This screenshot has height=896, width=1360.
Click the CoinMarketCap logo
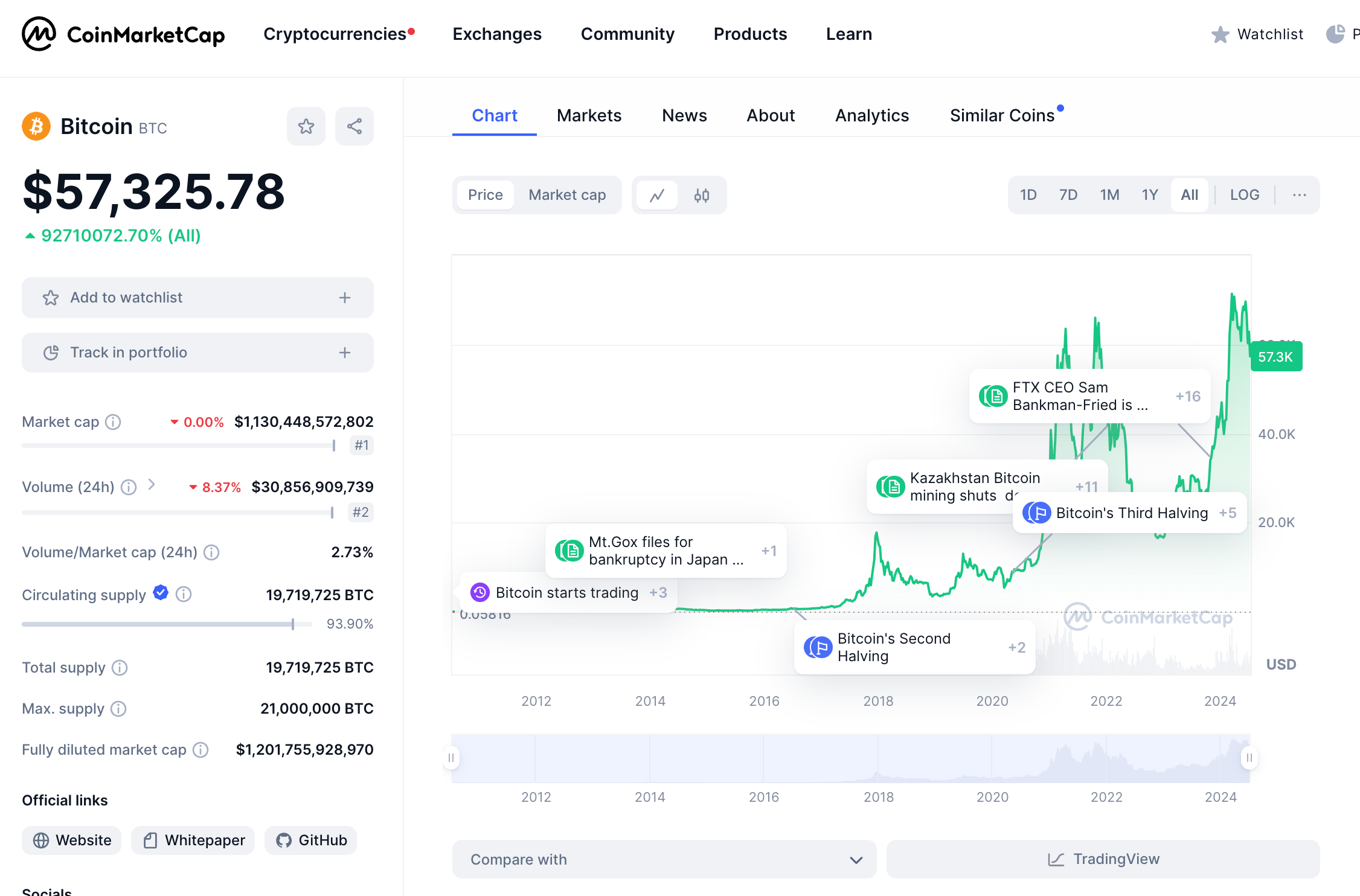pyautogui.click(x=123, y=34)
